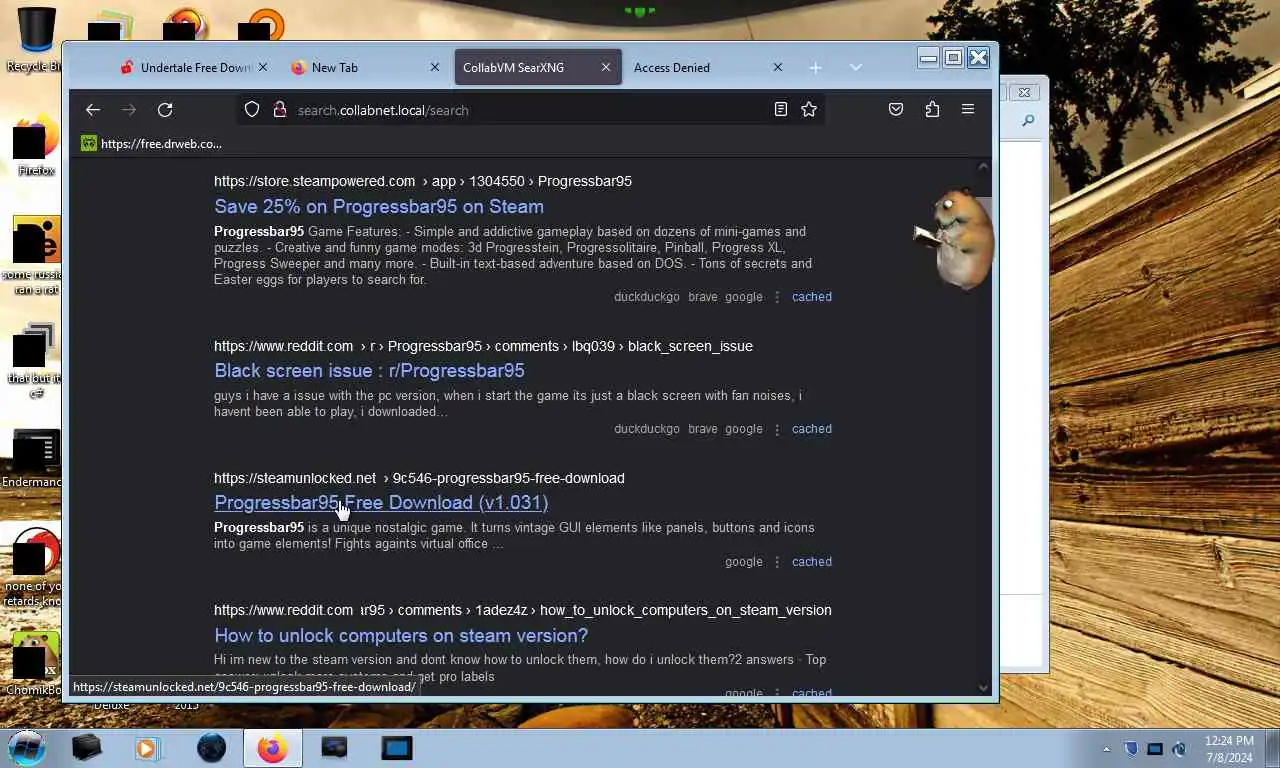This screenshot has height=768, width=1280.
Task: Open the black folder taskbar icon
Action: click(87, 748)
